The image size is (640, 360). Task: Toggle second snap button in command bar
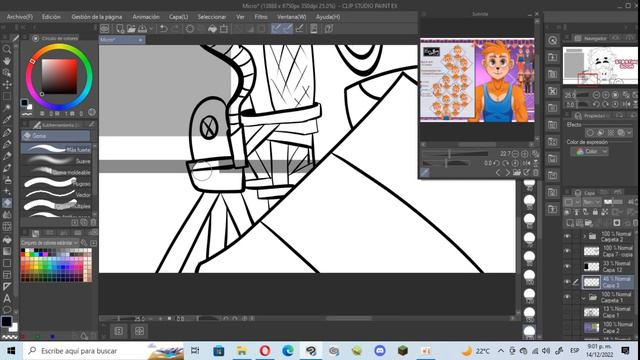pos(287,29)
